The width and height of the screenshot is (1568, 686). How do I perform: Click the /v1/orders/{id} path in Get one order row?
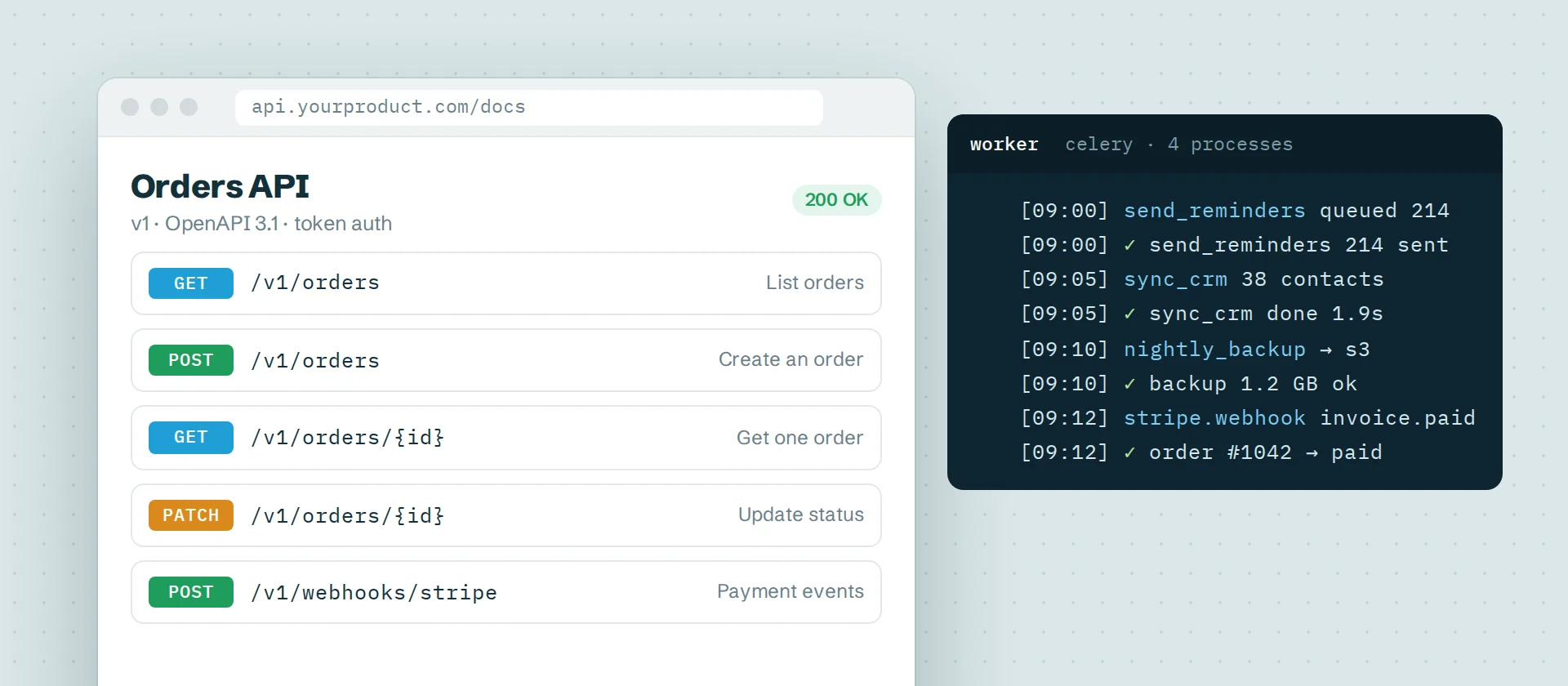(347, 438)
